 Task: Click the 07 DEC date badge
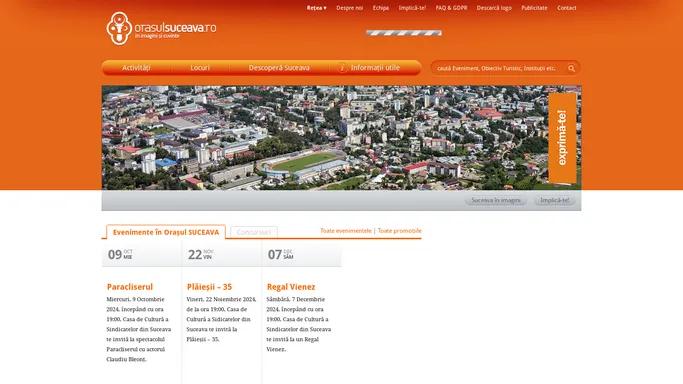281,254
